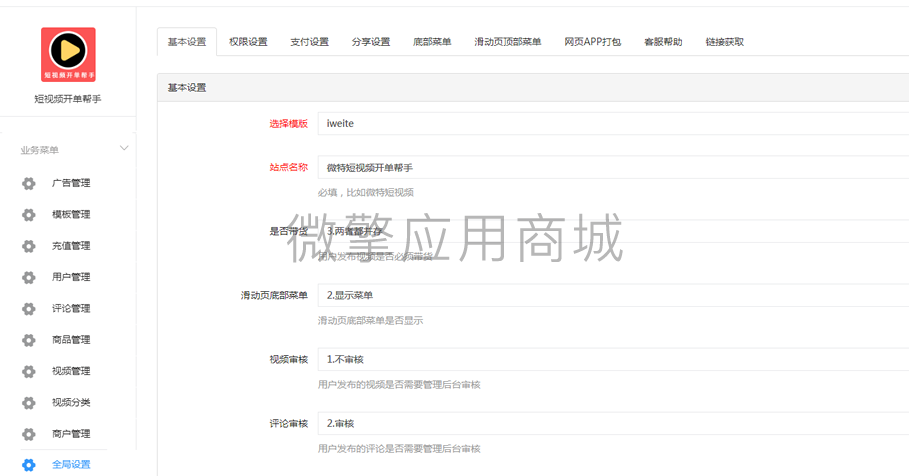Click the gear icon beside 视频管理
The image size is (909, 476).
28,371
